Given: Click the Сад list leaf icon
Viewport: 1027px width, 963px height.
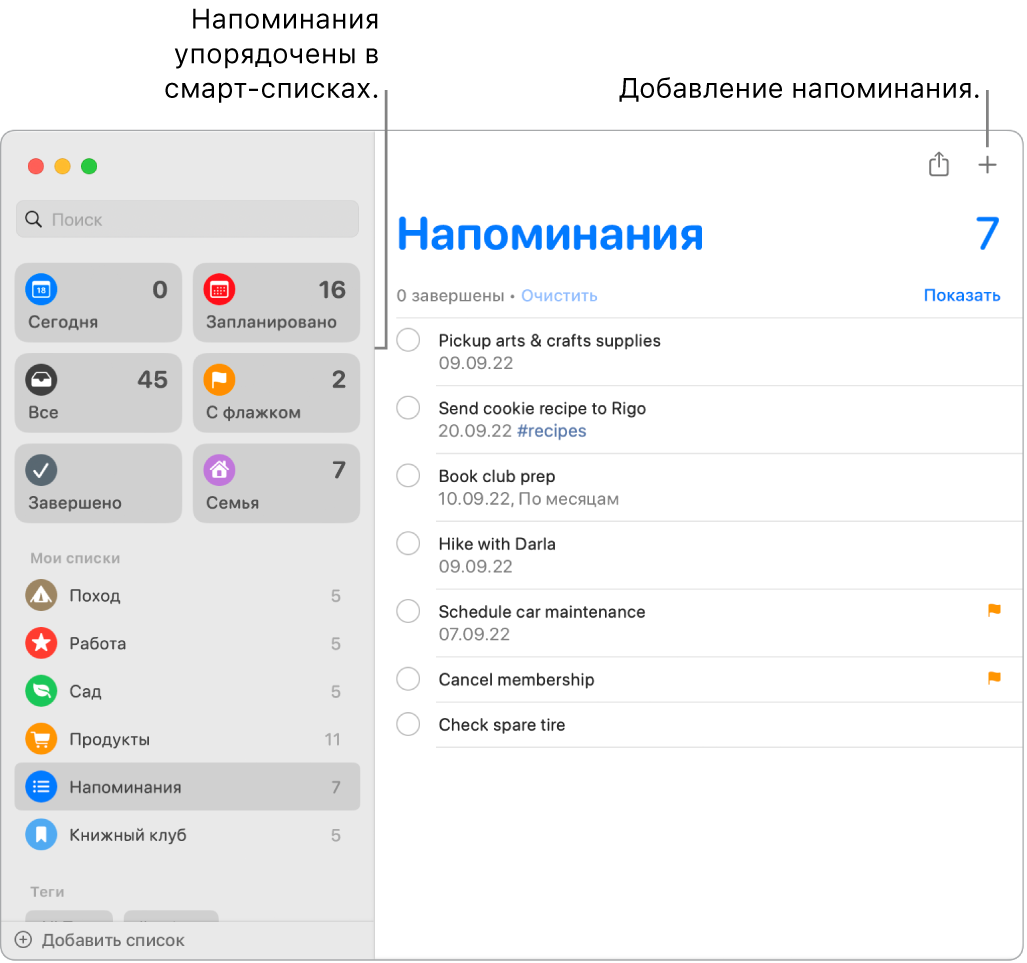Looking at the screenshot, I should 41,690.
